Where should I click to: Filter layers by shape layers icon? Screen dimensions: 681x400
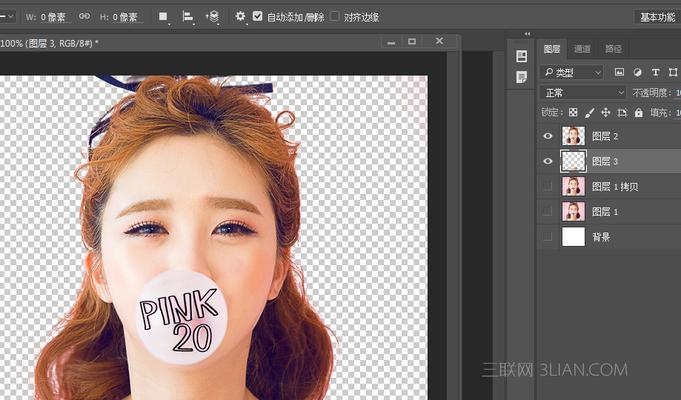tap(673, 72)
